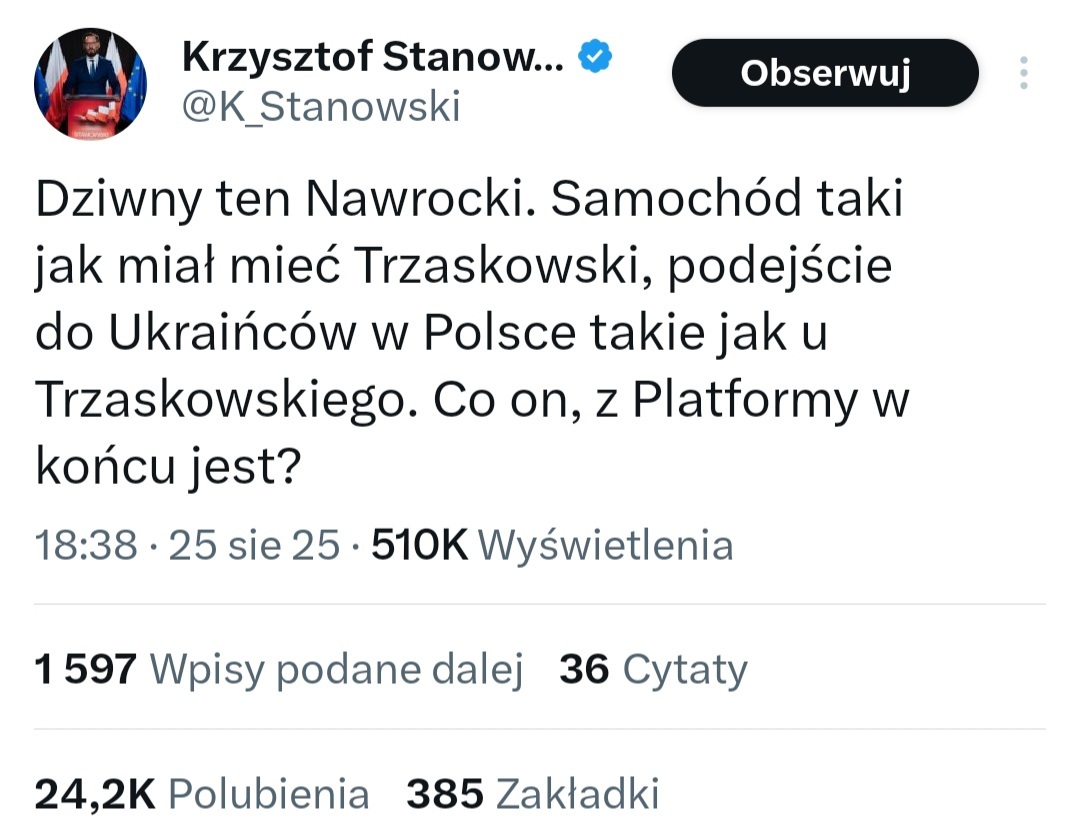This screenshot has width=1080, height=833.
Task: Open the 510K Wyświetlenia view count
Action: (x=552, y=545)
